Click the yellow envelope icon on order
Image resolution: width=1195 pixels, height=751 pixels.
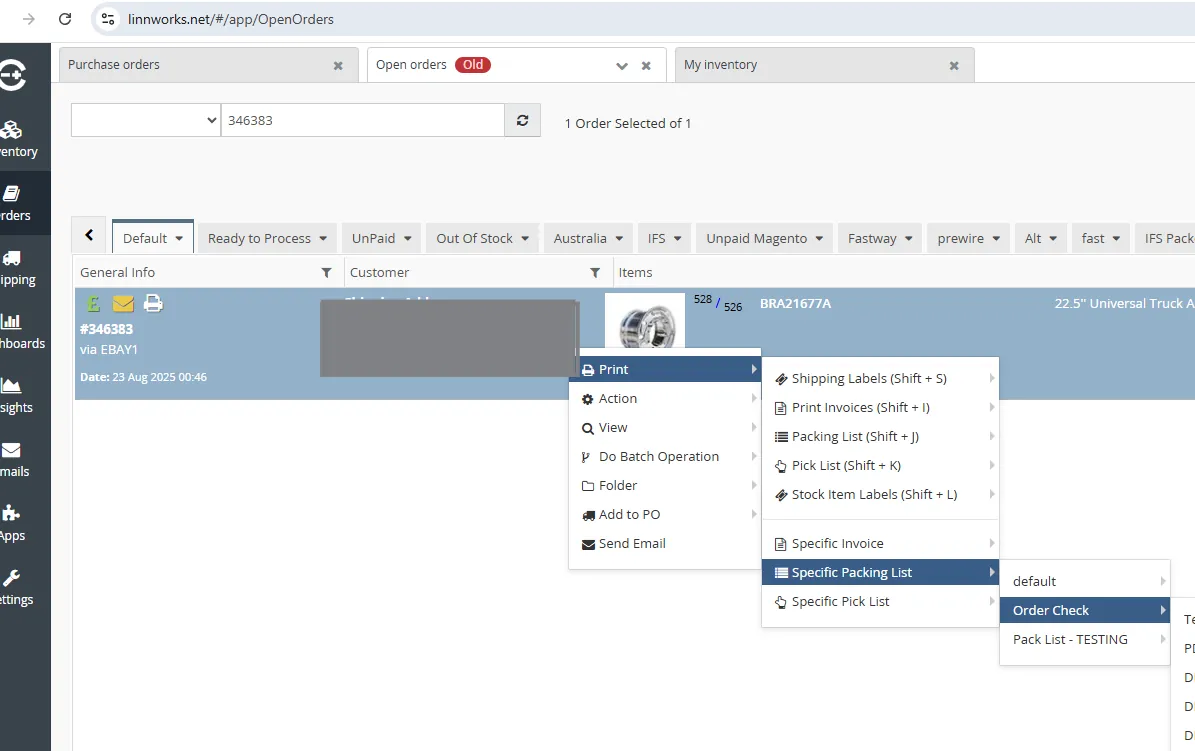123,304
